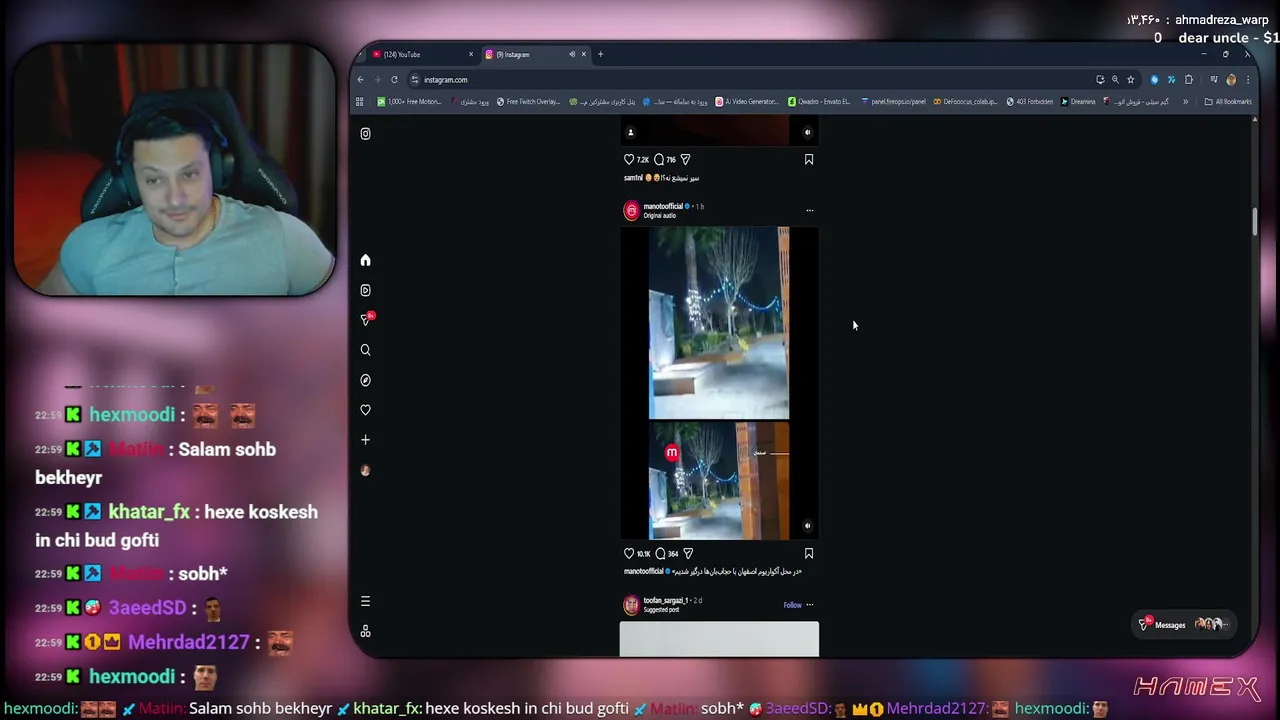Open comments on the 7.2K likes post
The width and height of the screenshot is (1280, 720).
click(x=659, y=159)
